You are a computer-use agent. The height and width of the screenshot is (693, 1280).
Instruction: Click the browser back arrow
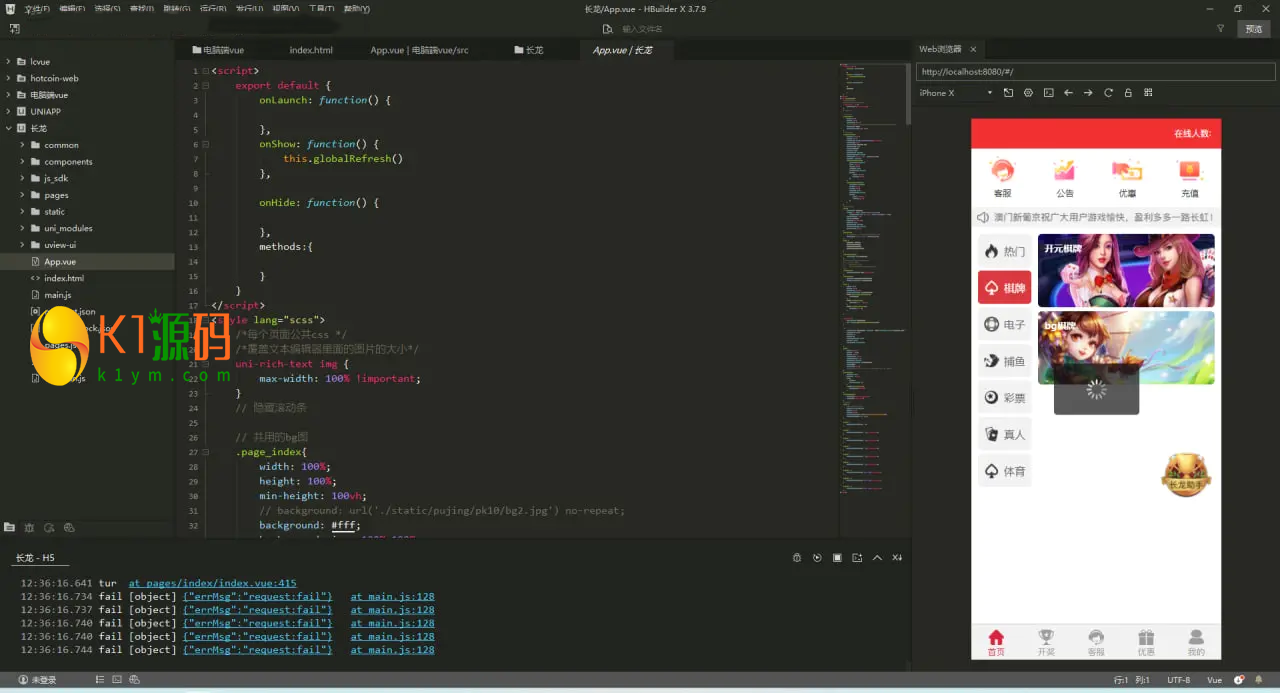[x=1068, y=93]
